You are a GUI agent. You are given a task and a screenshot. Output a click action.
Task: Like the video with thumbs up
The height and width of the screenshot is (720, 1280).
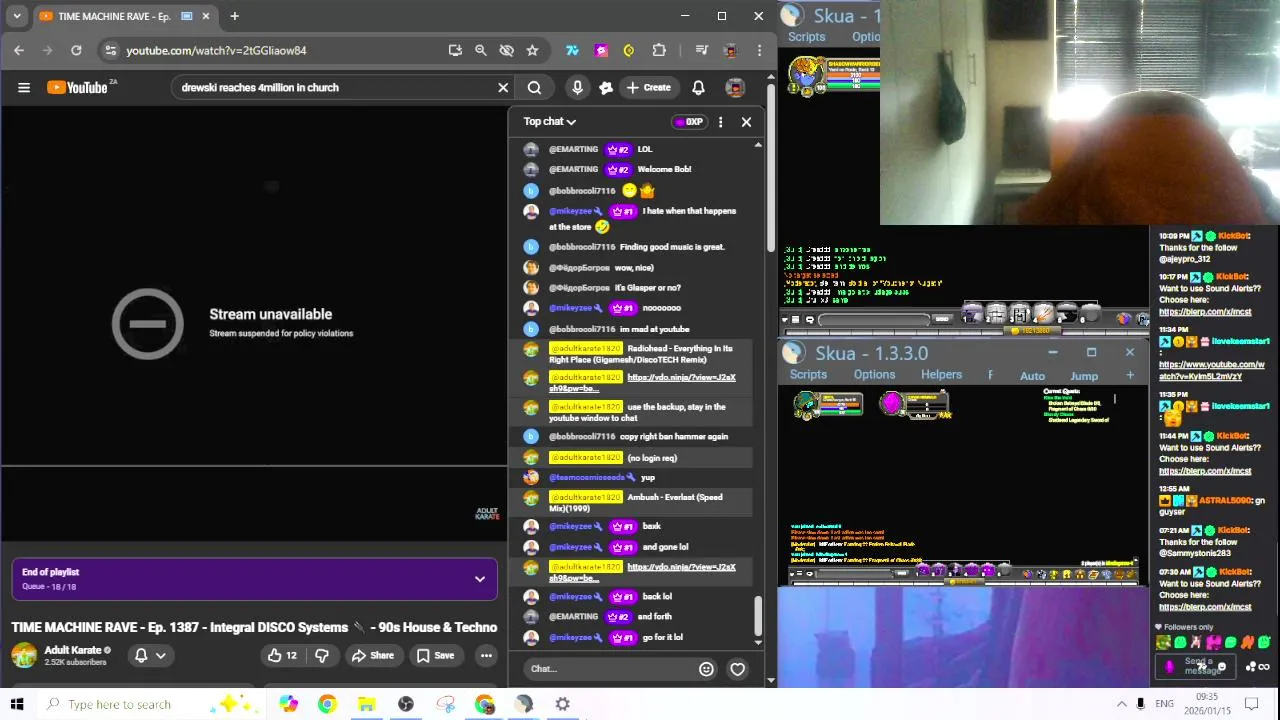281,656
